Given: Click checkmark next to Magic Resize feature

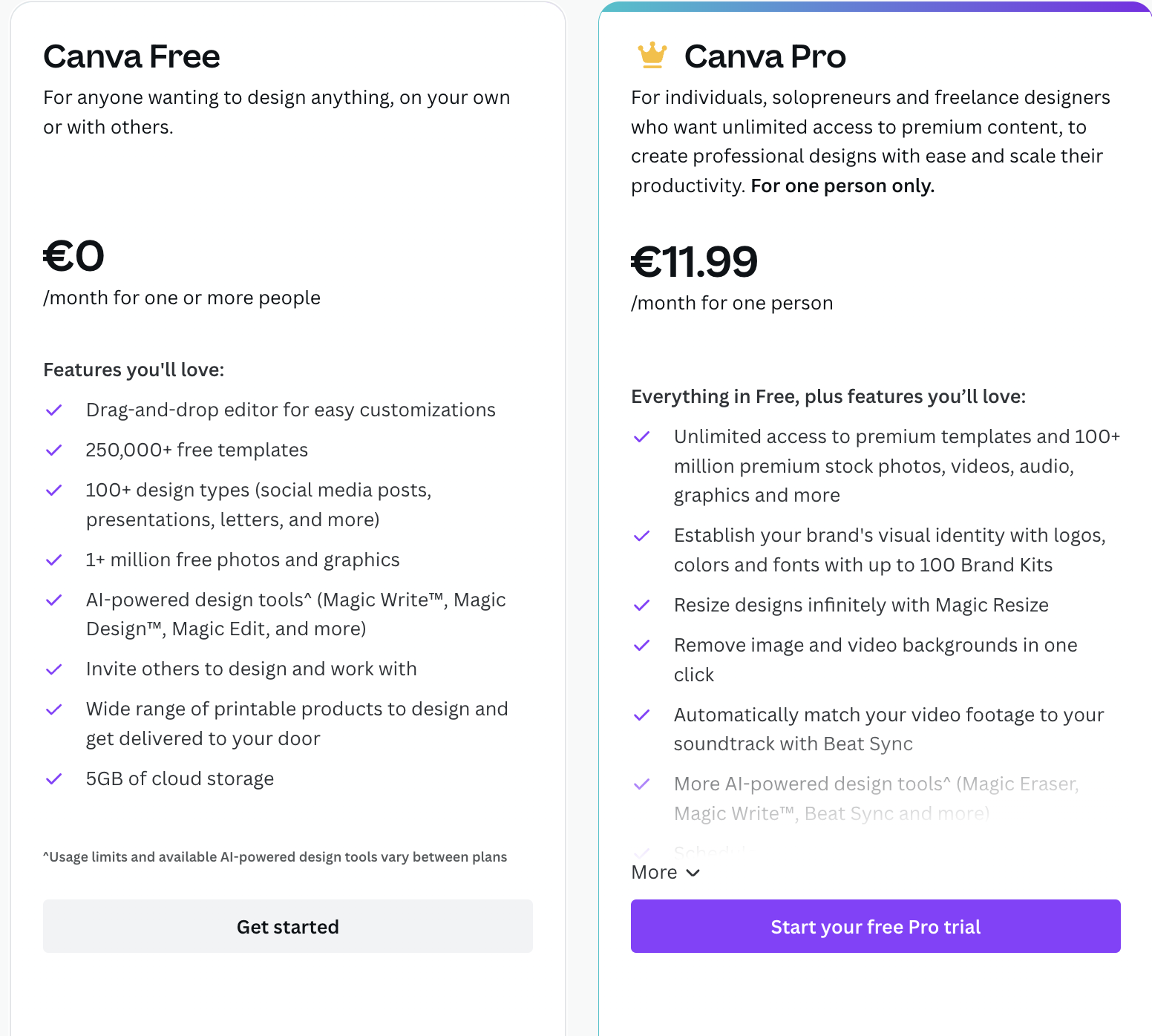Looking at the screenshot, I should [x=642, y=606].
